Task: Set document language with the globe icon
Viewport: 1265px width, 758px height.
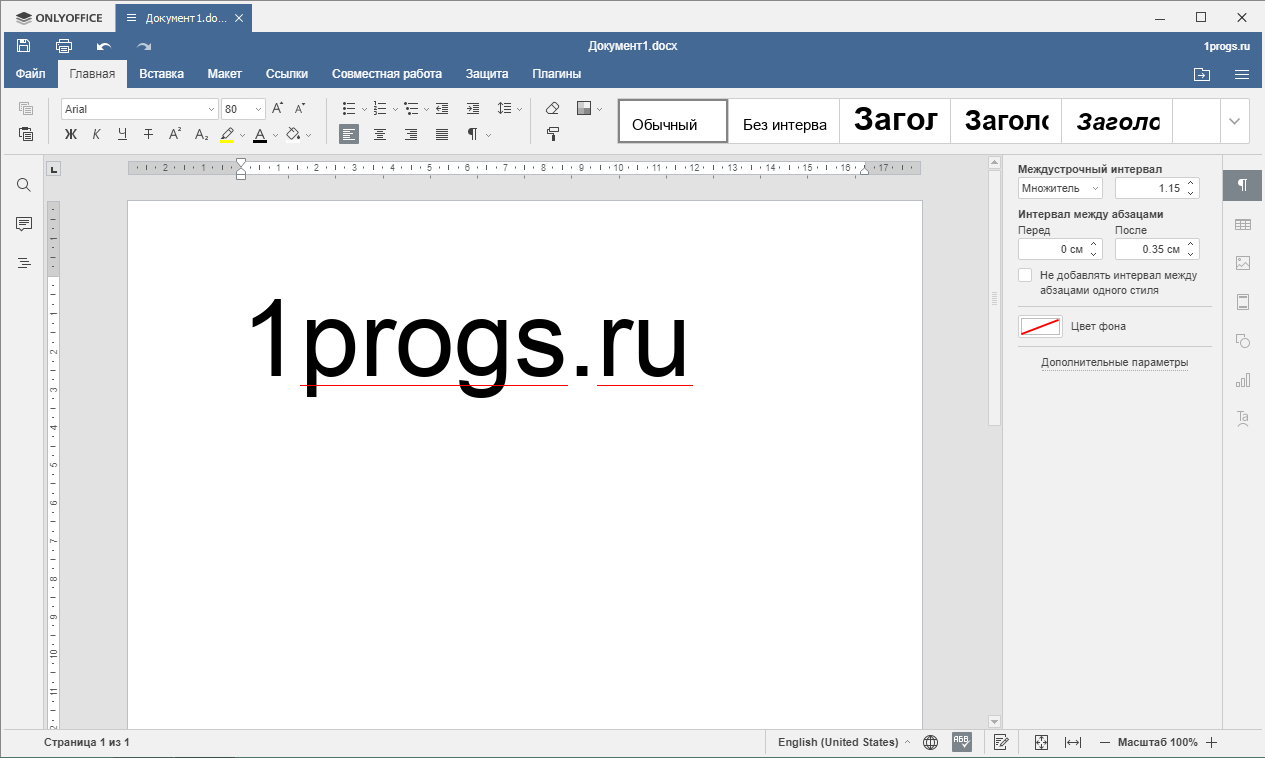Action: click(x=930, y=742)
